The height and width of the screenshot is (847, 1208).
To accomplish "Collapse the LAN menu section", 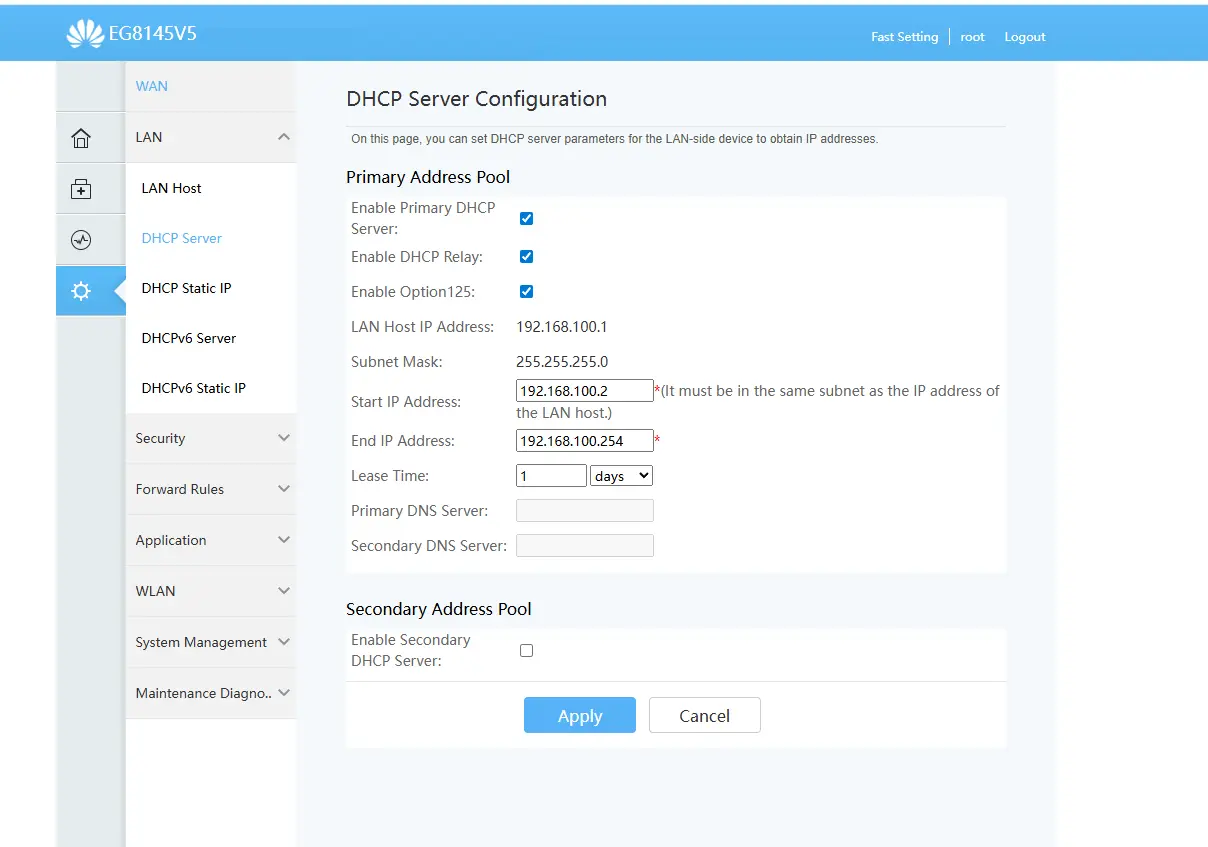I will (211, 137).
